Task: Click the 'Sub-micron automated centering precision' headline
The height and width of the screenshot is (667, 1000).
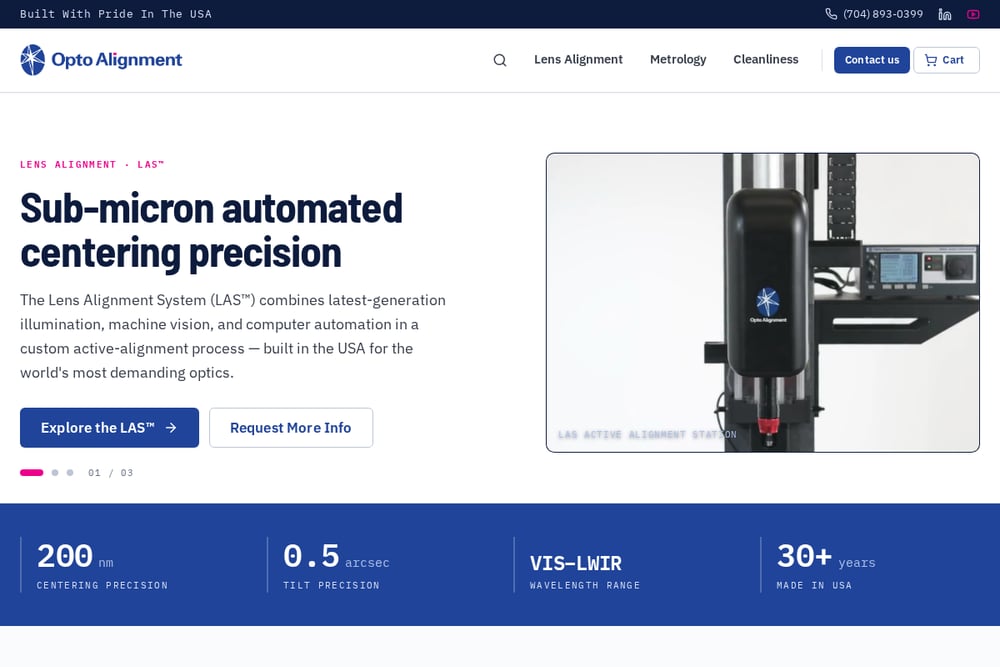Action: [211, 230]
